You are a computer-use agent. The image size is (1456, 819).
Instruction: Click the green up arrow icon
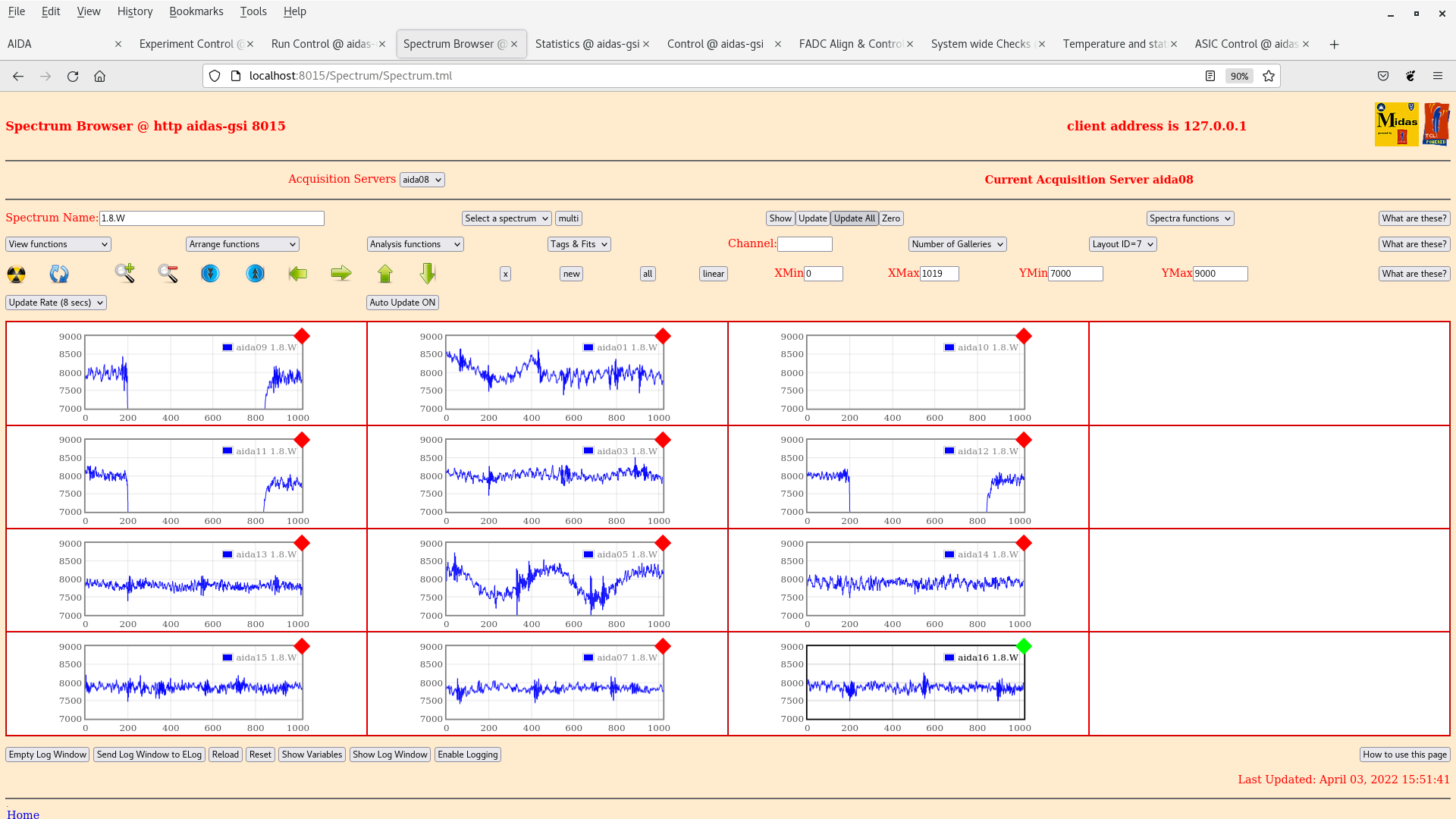[385, 273]
